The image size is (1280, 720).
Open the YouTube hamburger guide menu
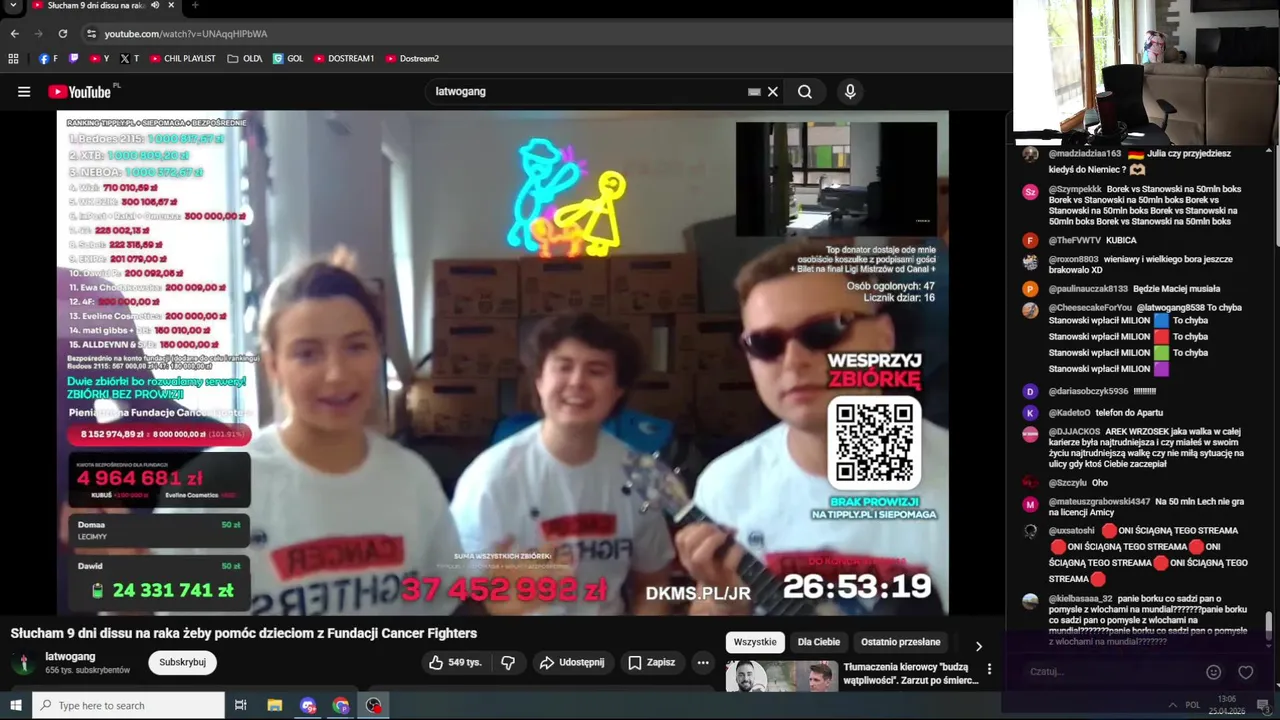tap(24, 92)
